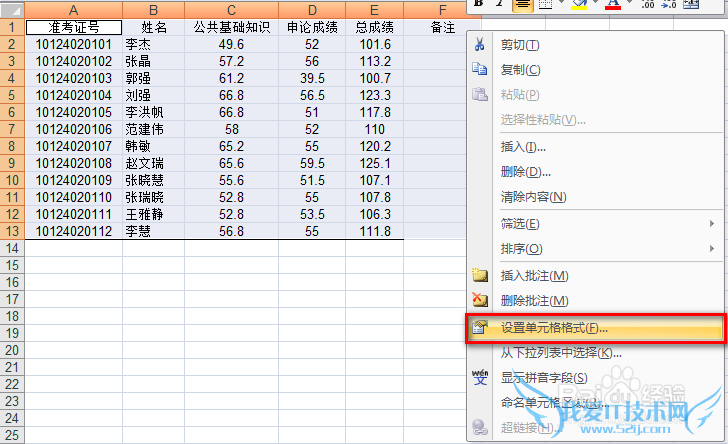Click the scissors Cut icon
This screenshot has width=728, height=444.
[480, 45]
